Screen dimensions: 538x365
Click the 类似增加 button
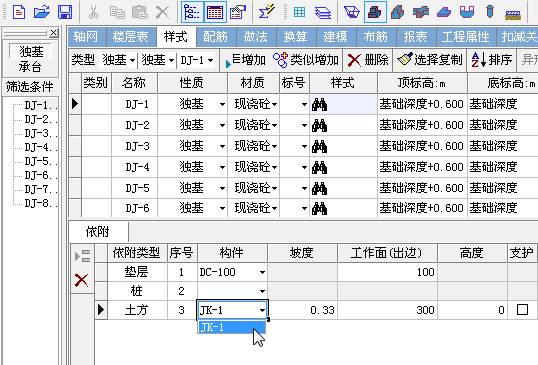(x=306, y=60)
